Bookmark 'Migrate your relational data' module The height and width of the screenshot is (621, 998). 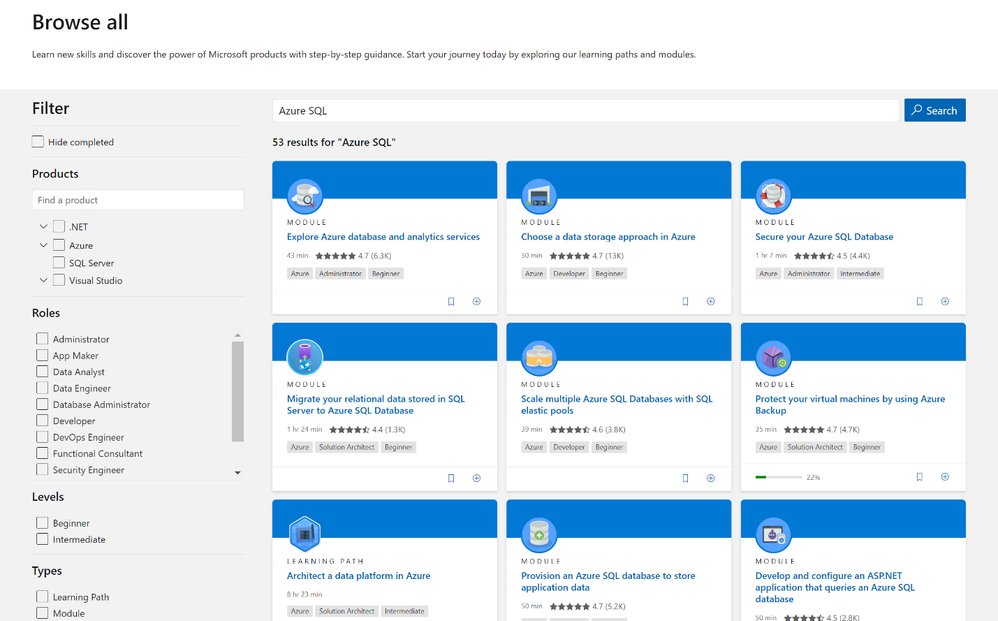pyautogui.click(x=451, y=478)
